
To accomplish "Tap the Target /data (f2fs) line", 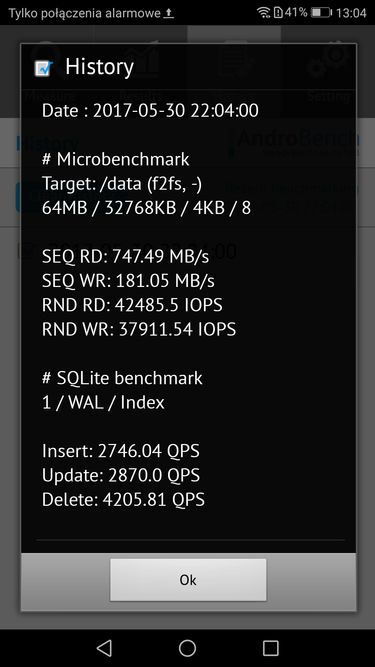I will pos(122,184).
